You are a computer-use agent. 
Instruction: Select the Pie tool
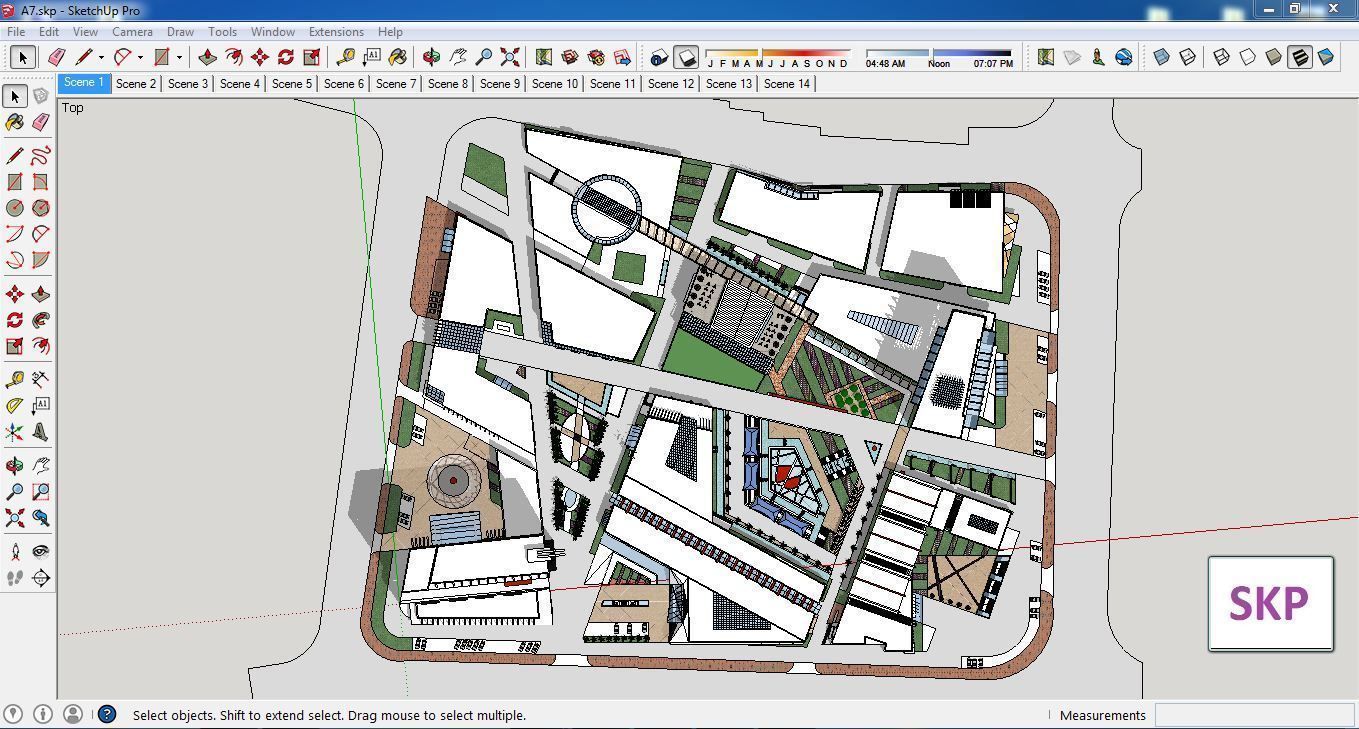pos(40,260)
